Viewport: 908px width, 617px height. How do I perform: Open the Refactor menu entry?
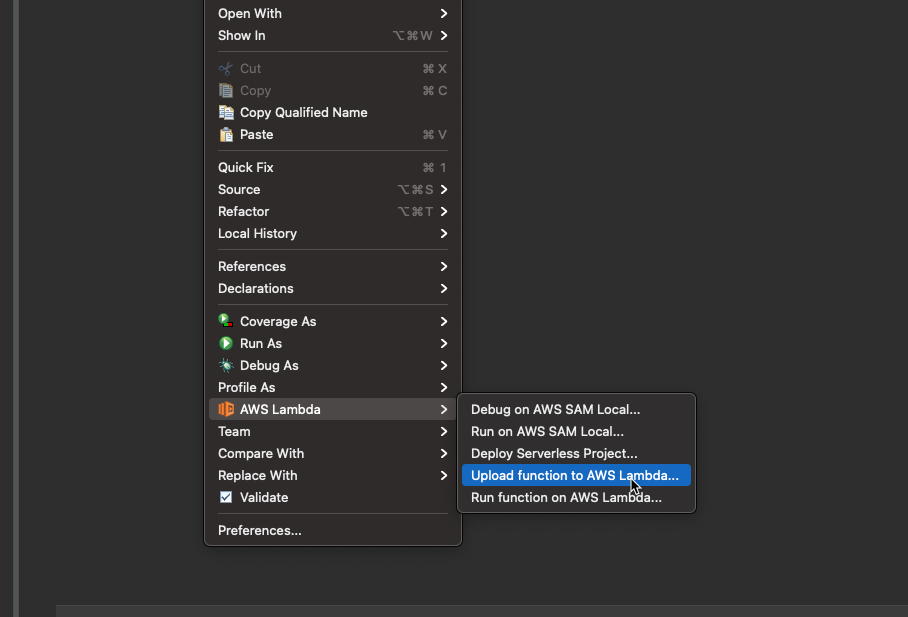[333, 211]
